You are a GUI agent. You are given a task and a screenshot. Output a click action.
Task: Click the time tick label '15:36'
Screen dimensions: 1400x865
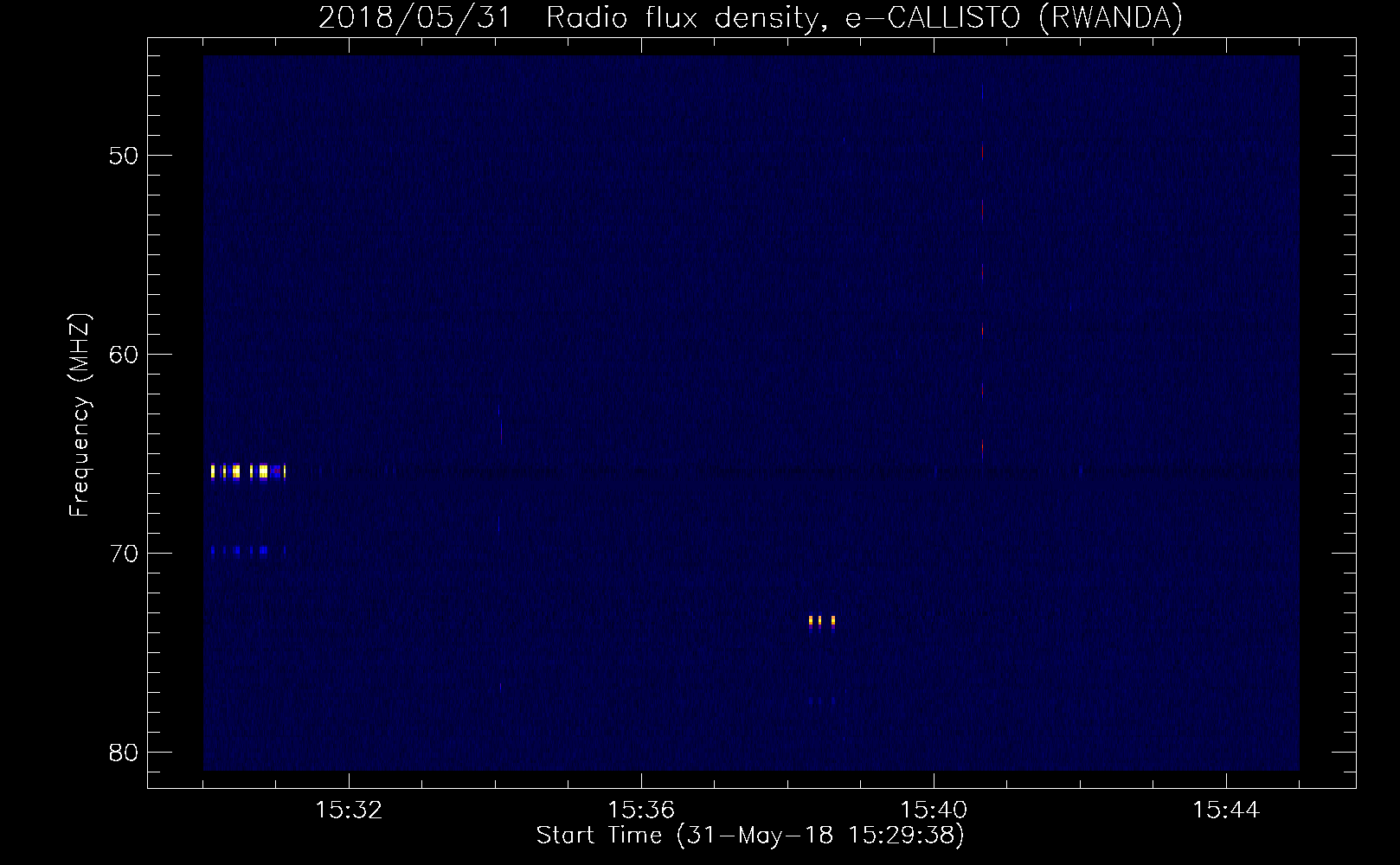coord(641,811)
